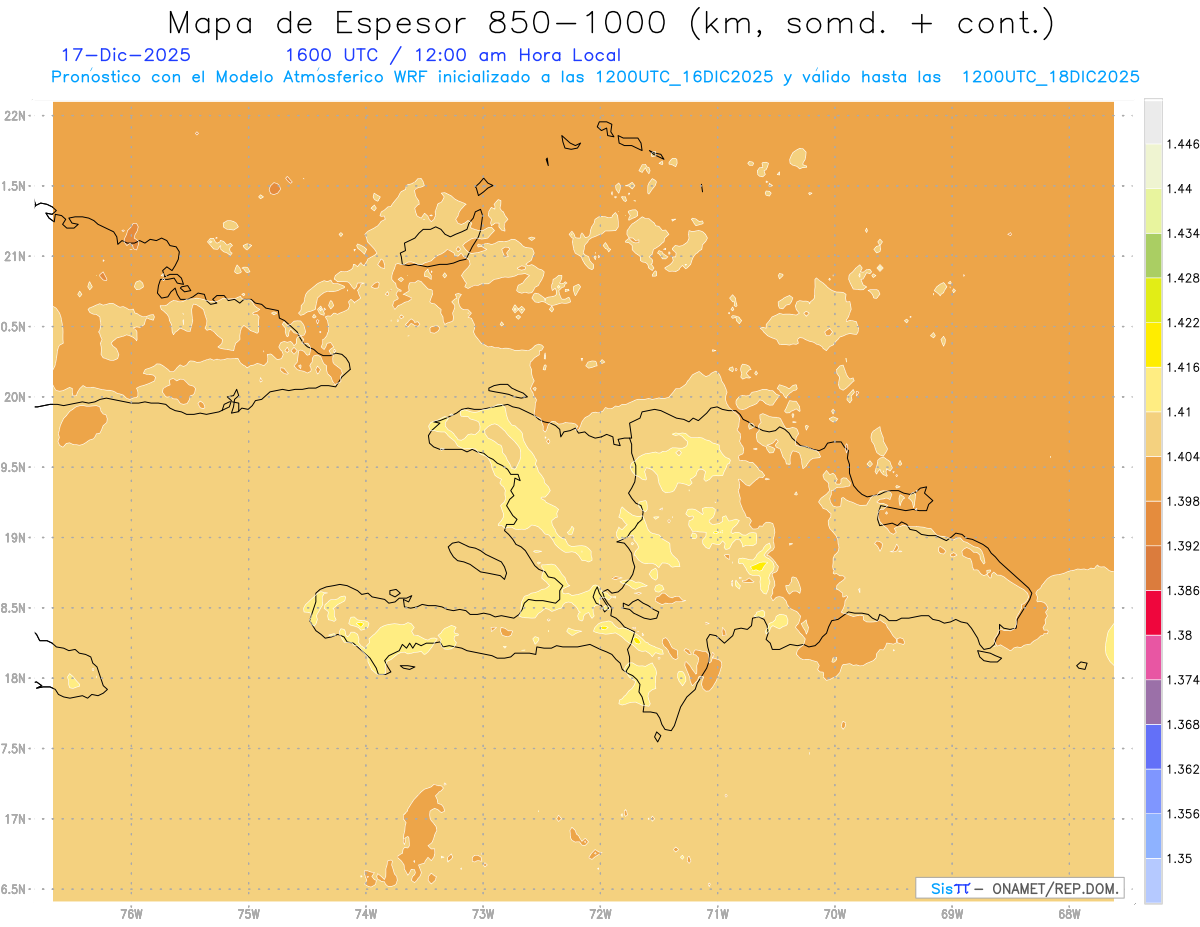Click the legend value 1.434
This screenshot has height=927, width=1200.
click(x=1185, y=233)
